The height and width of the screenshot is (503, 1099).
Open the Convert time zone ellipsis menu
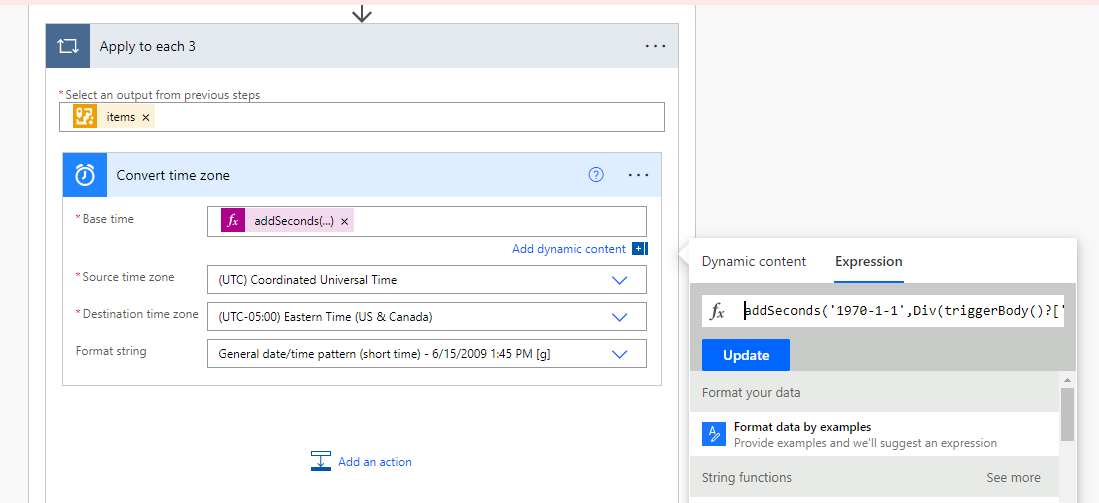639,175
